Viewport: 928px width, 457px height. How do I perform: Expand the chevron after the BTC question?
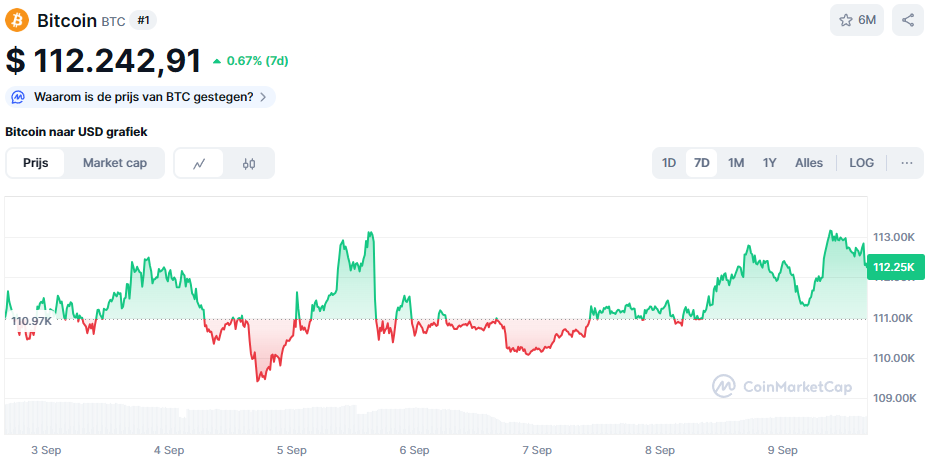(x=263, y=96)
